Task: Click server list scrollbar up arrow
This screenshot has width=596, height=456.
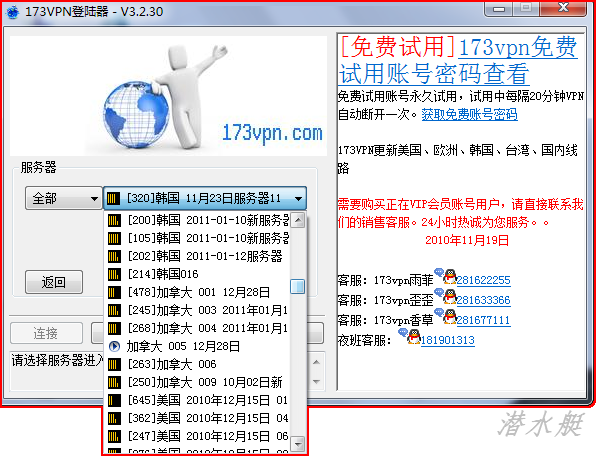Action: pyautogui.click(x=298, y=220)
